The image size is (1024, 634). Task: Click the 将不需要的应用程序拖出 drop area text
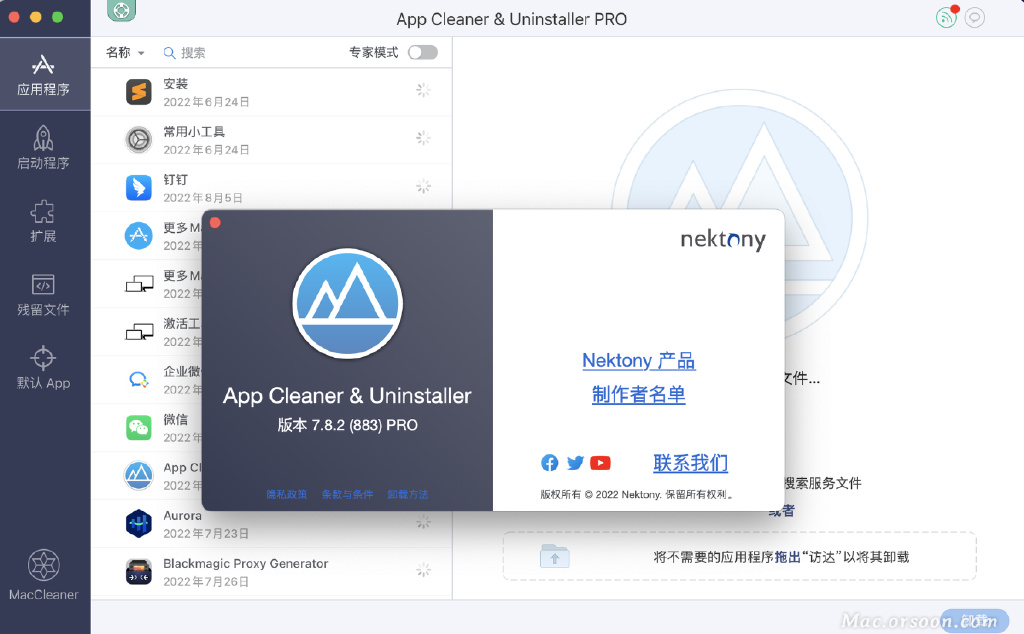tap(781, 557)
